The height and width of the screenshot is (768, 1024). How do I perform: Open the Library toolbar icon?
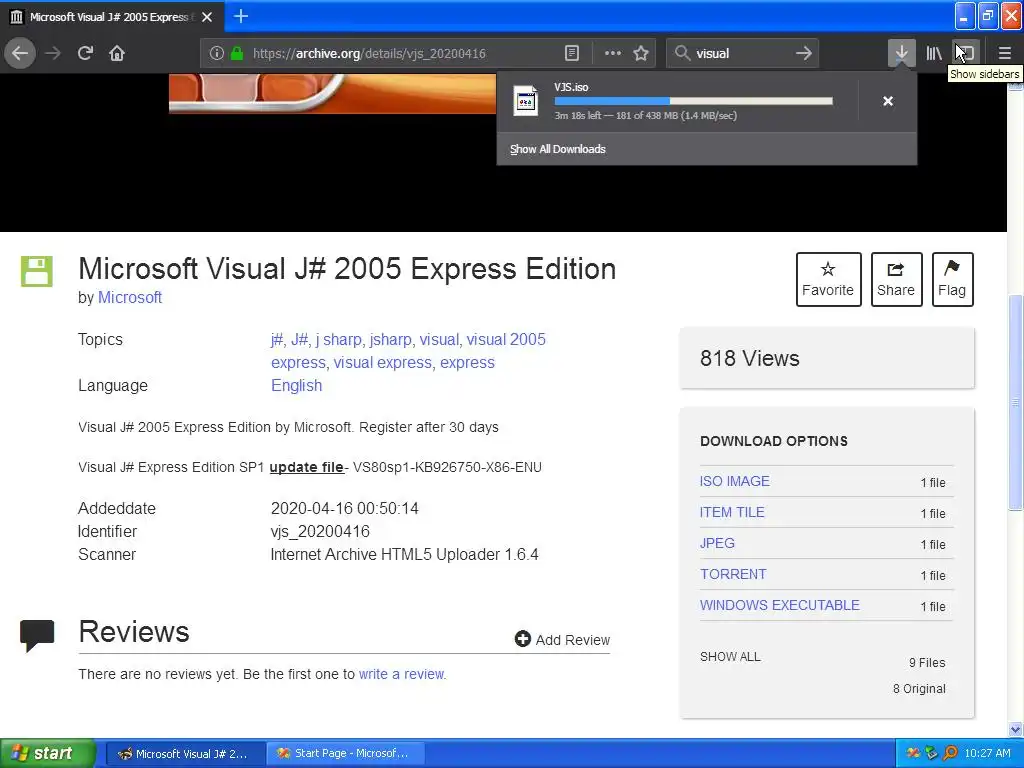click(x=934, y=53)
